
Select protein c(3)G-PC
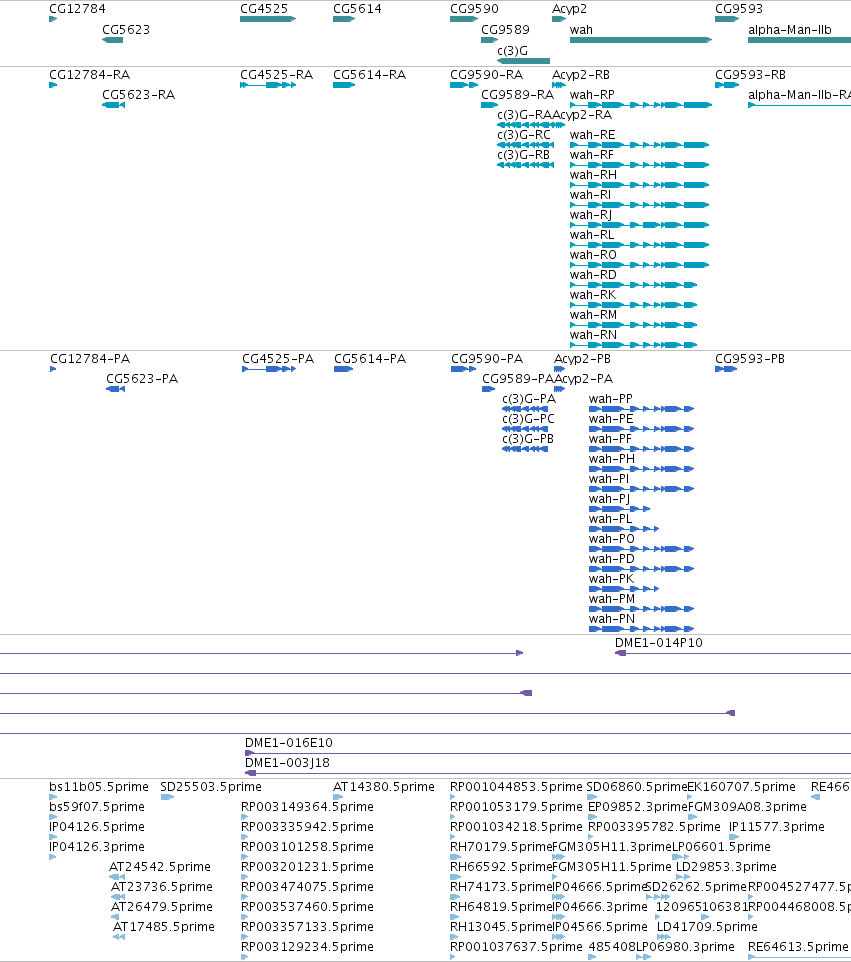tap(528, 418)
